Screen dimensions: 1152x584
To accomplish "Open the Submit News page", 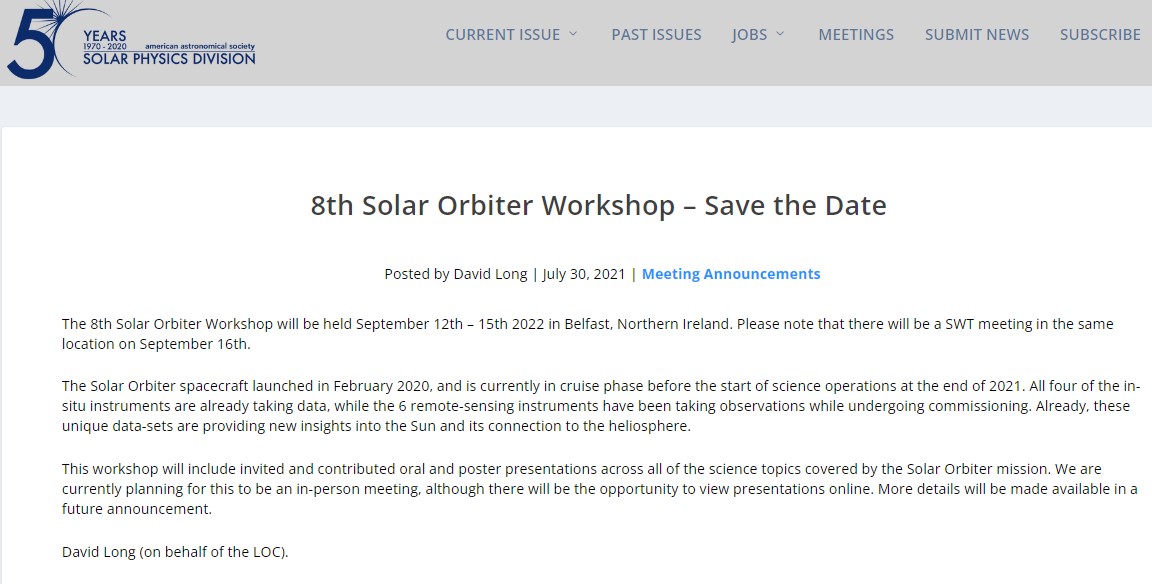I will [976, 34].
